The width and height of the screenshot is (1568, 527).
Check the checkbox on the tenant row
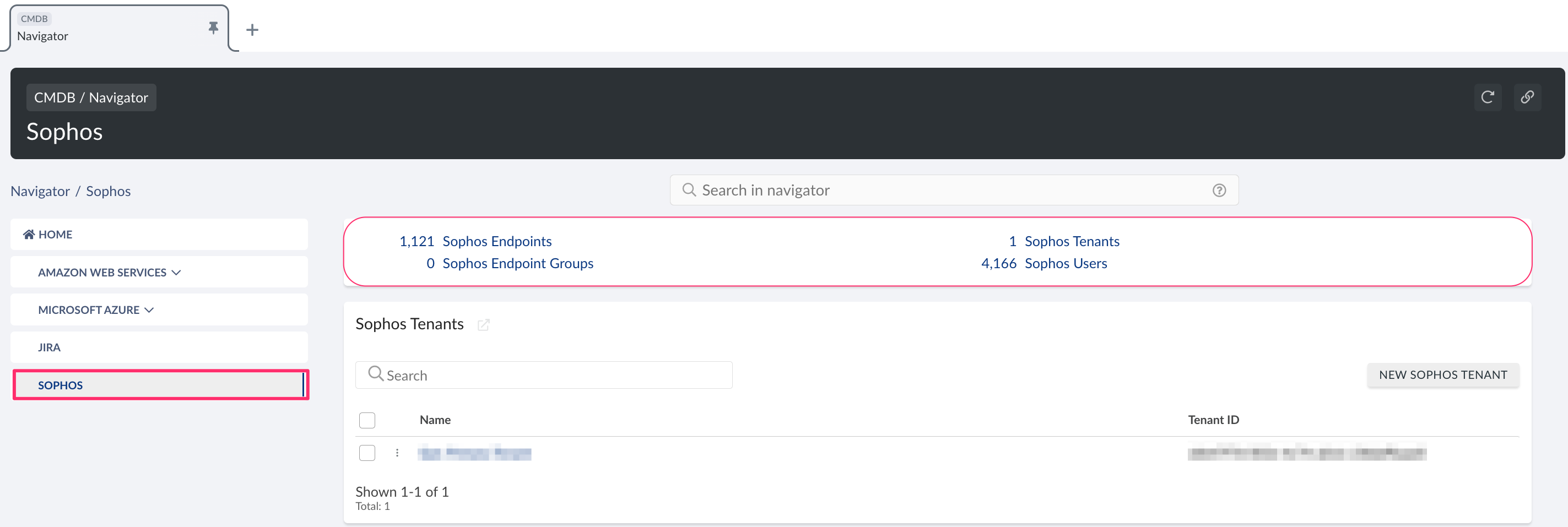click(367, 453)
